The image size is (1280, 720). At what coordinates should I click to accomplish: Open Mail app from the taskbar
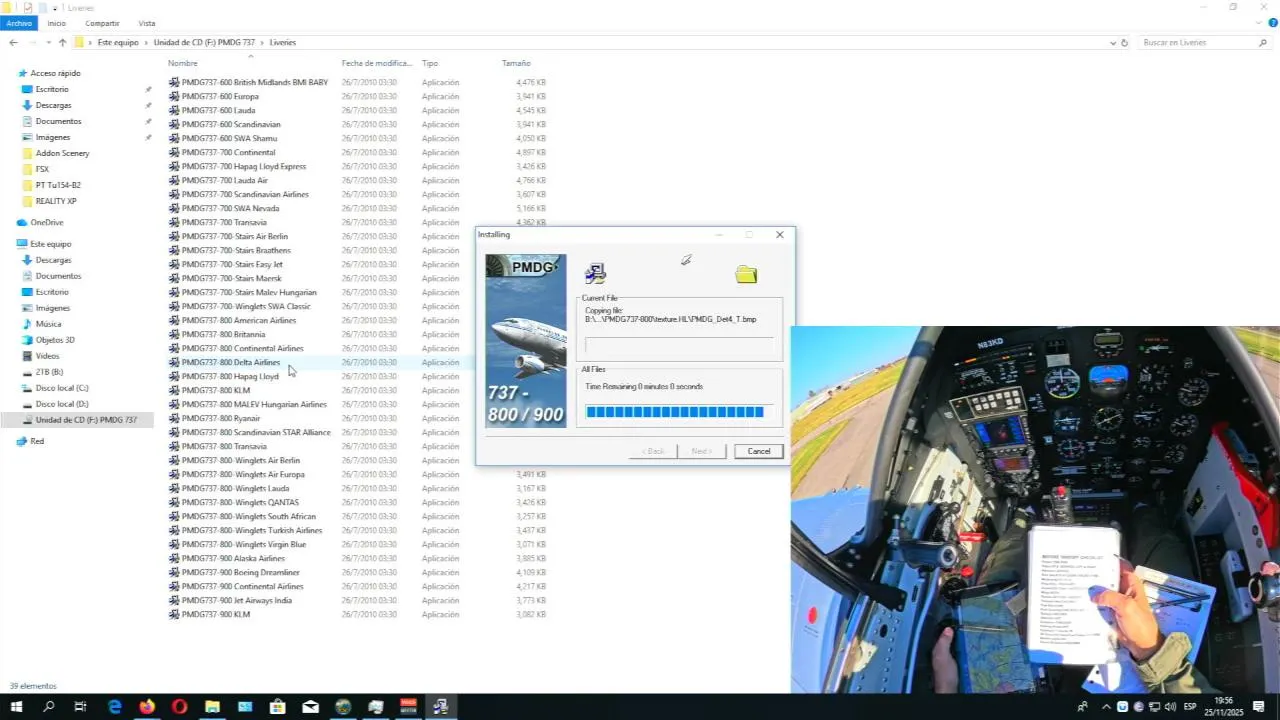click(x=311, y=707)
